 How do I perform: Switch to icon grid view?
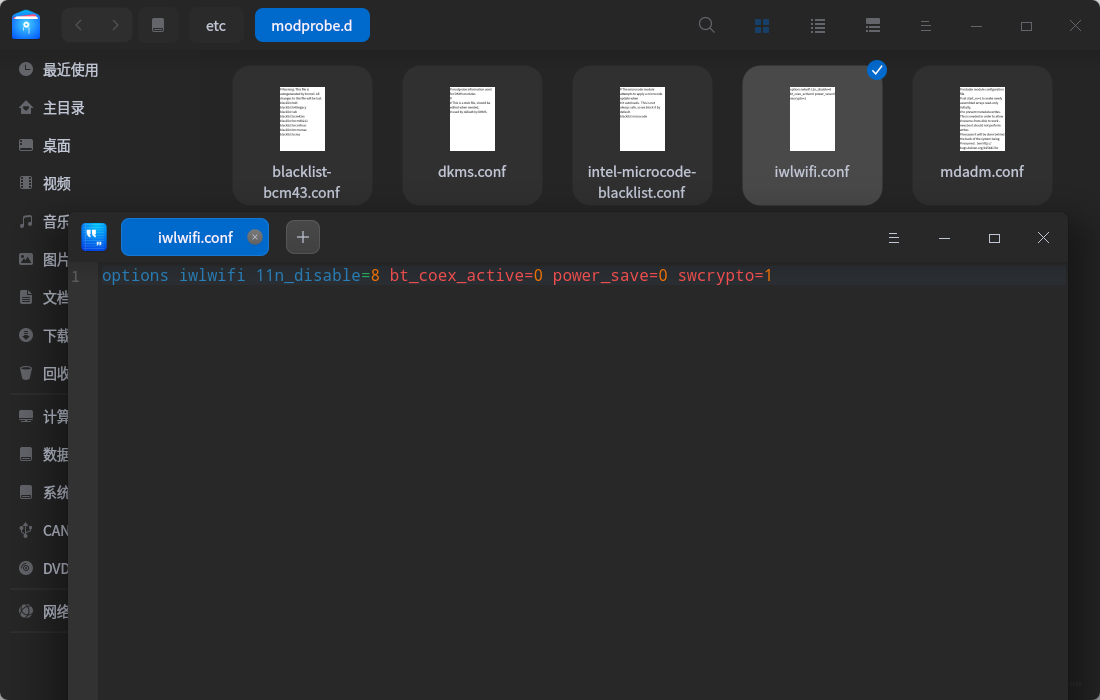click(762, 26)
